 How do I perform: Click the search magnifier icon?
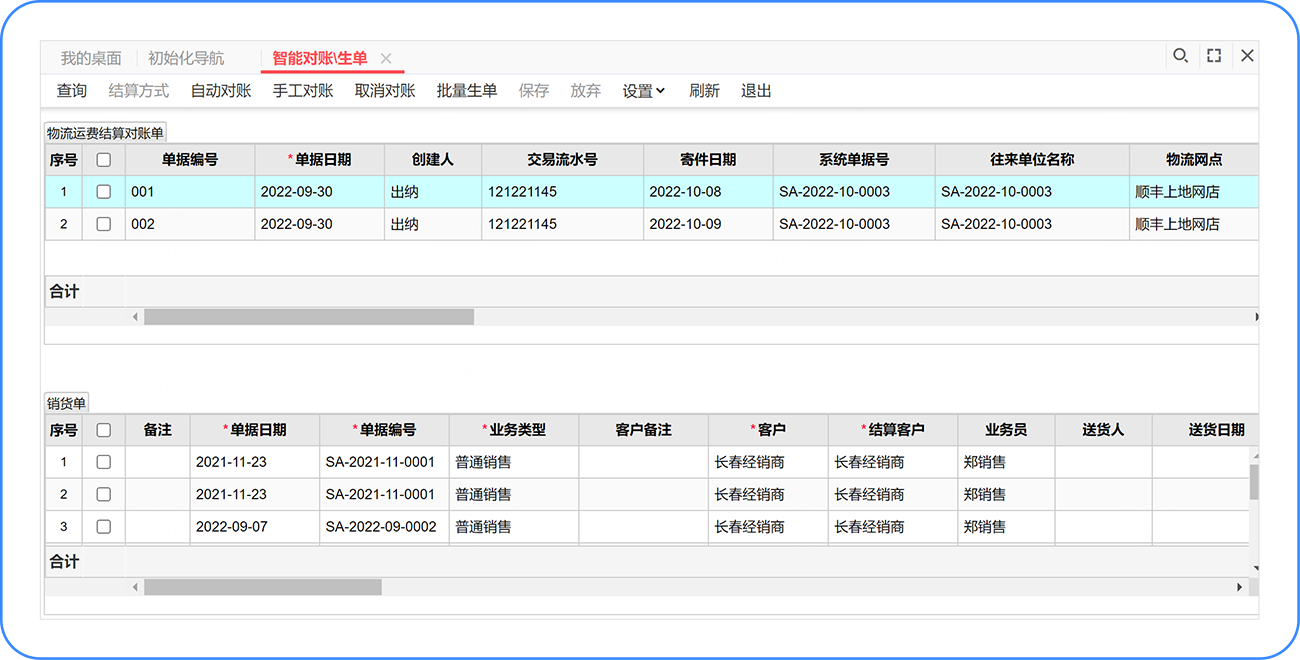click(1180, 56)
